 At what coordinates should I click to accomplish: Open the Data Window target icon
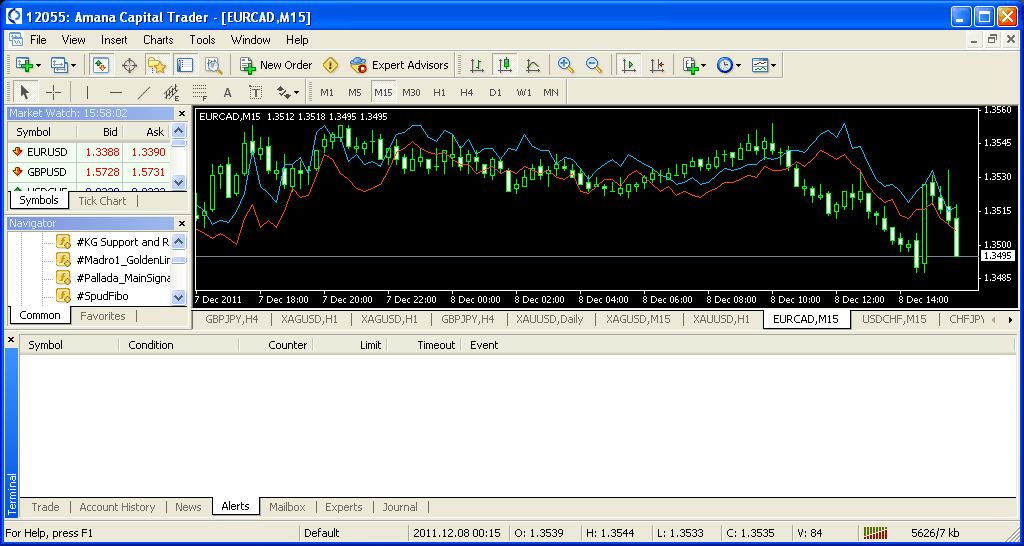click(129, 65)
